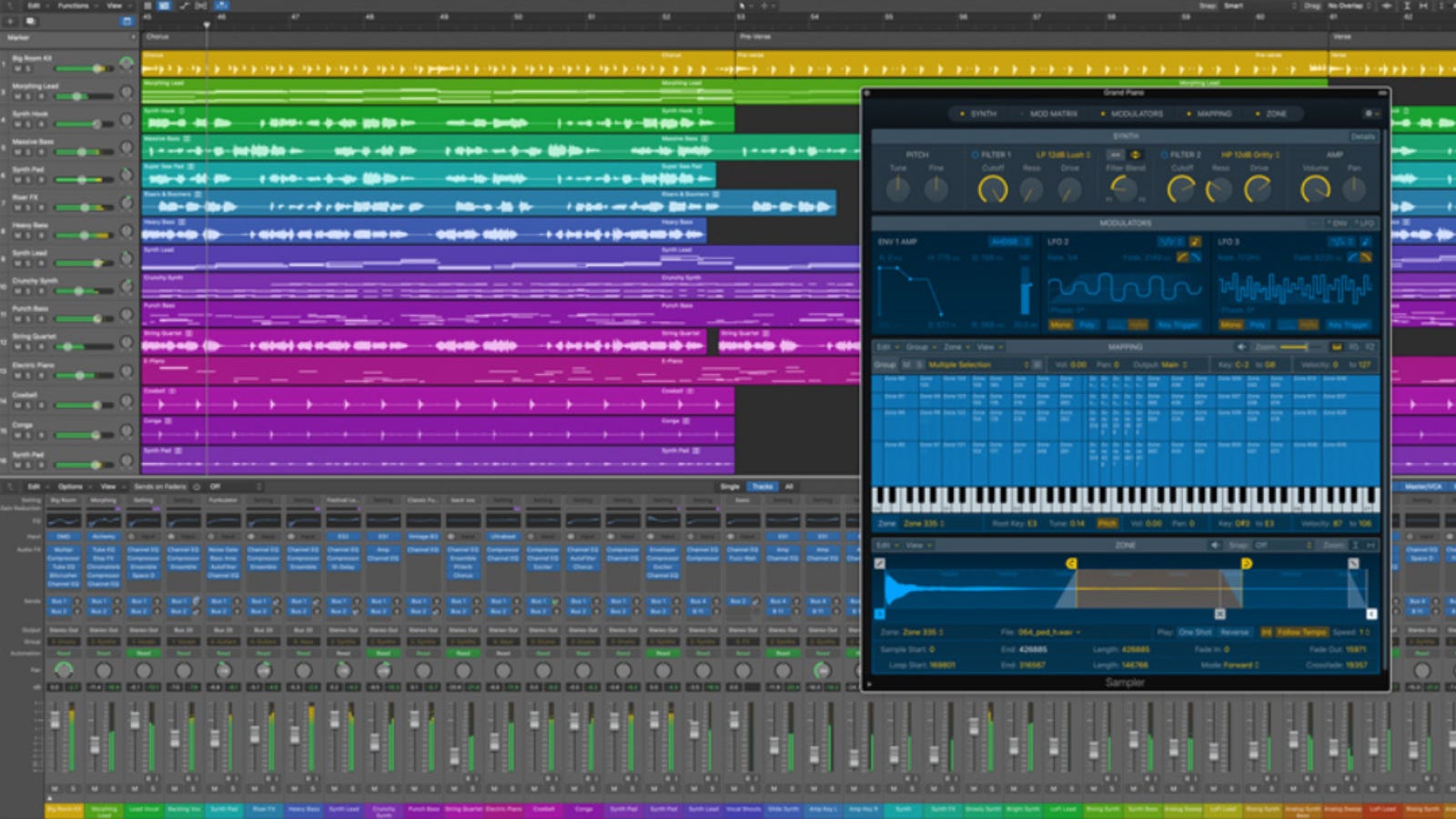Viewport: 1456px width, 819px height.
Task: Toggle Follow Tempo in Zone pane
Action: coord(1300,632)
